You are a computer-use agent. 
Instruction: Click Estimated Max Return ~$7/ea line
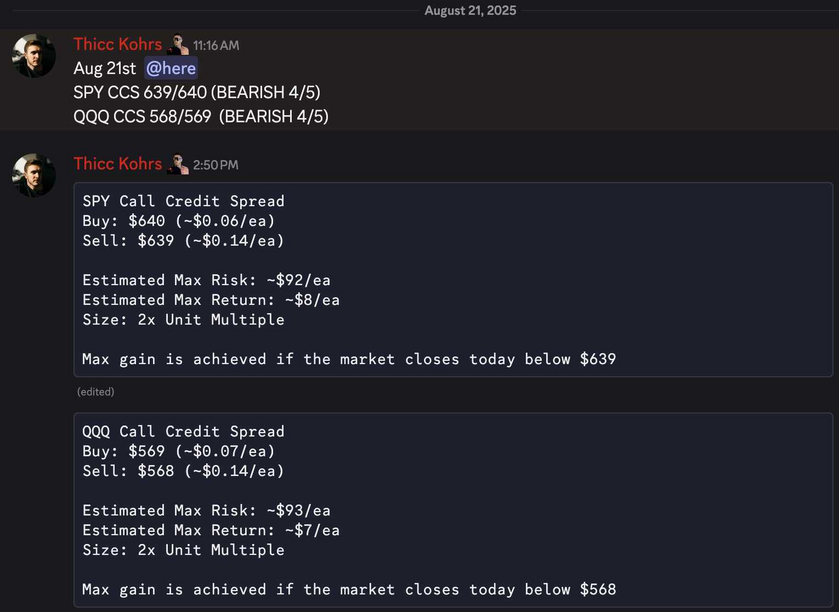click(x=211, y=531)
